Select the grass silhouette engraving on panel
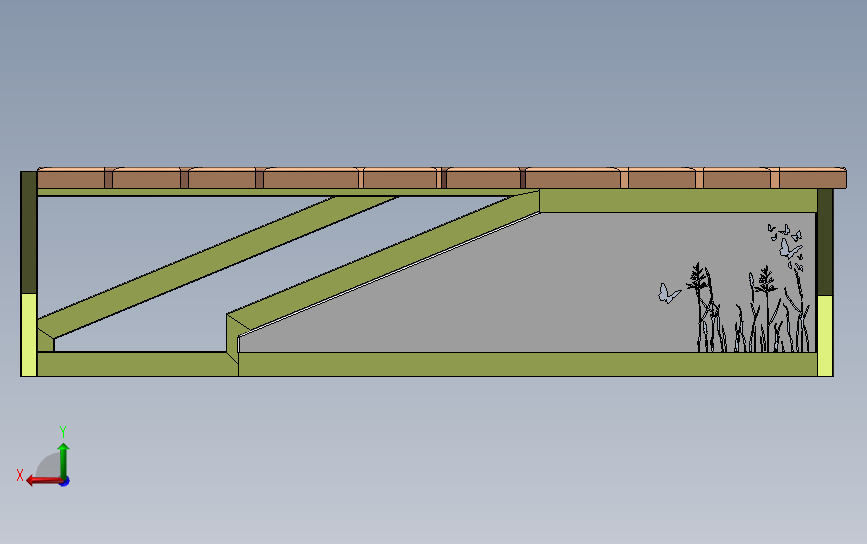 [x=749, y=308]
